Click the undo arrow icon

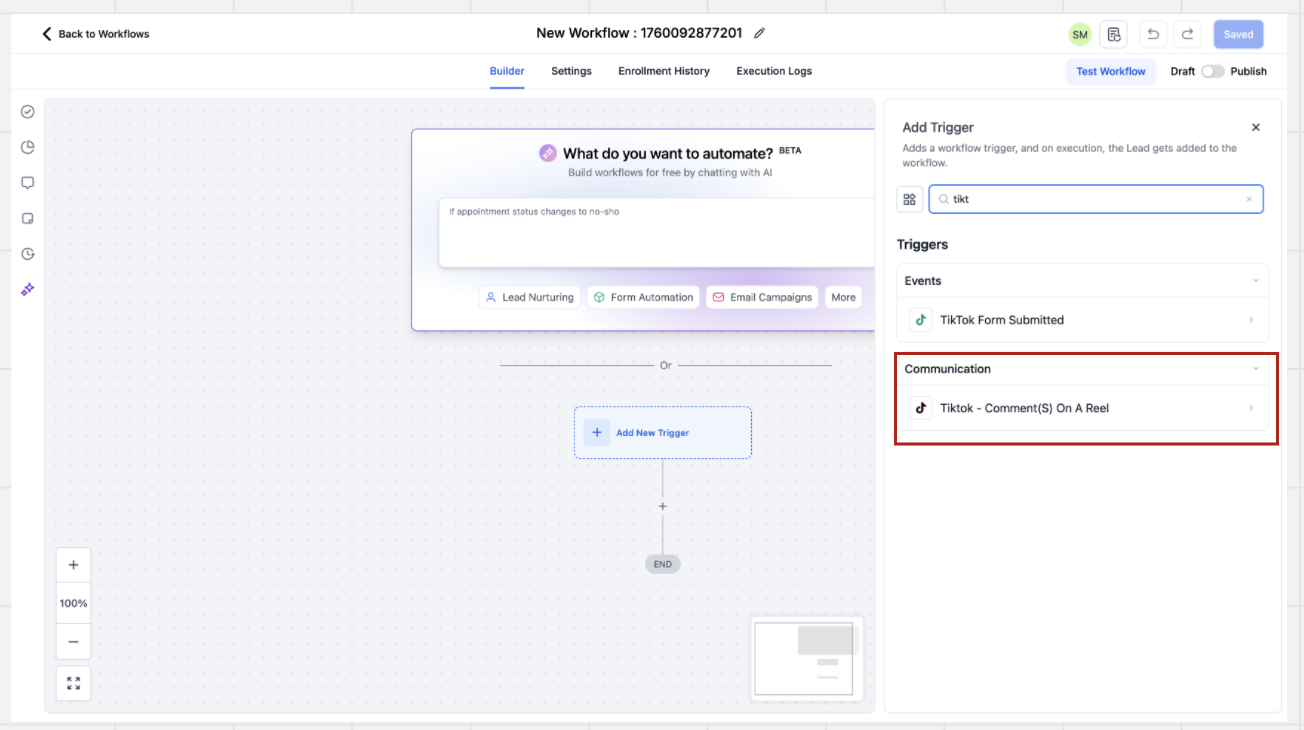click(x=1153, y=34)
